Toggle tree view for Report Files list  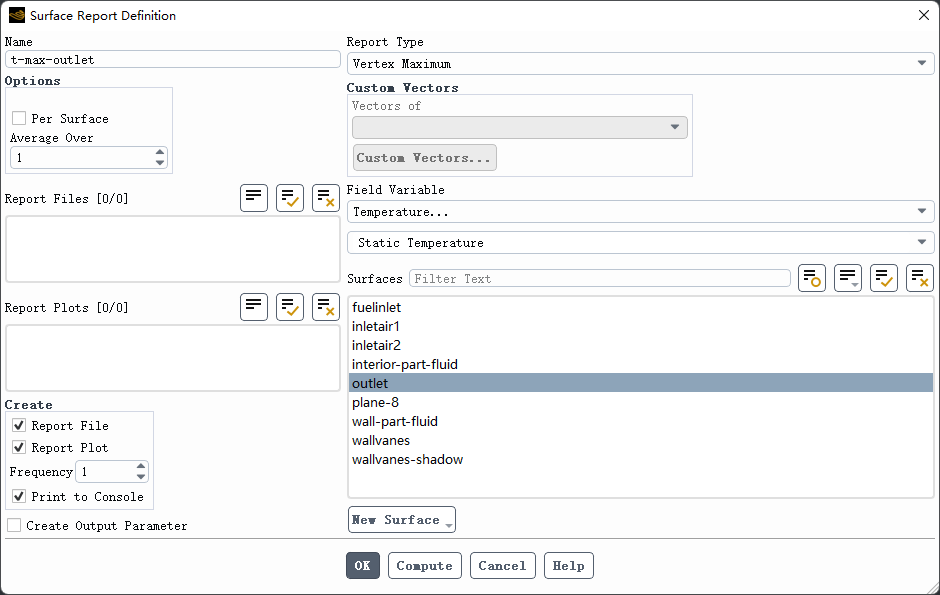pos(254,198)
